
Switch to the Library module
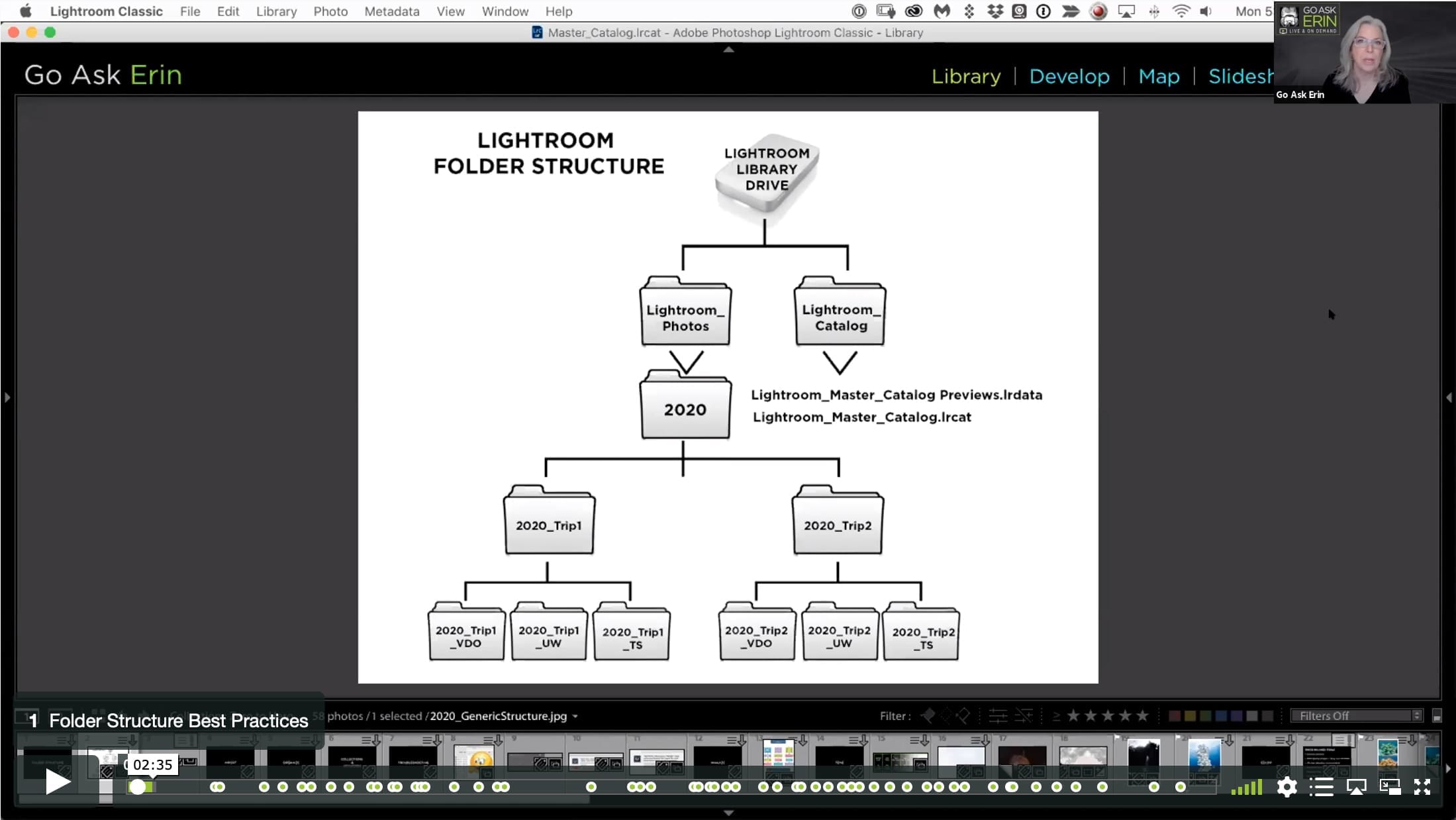point(966,76)
